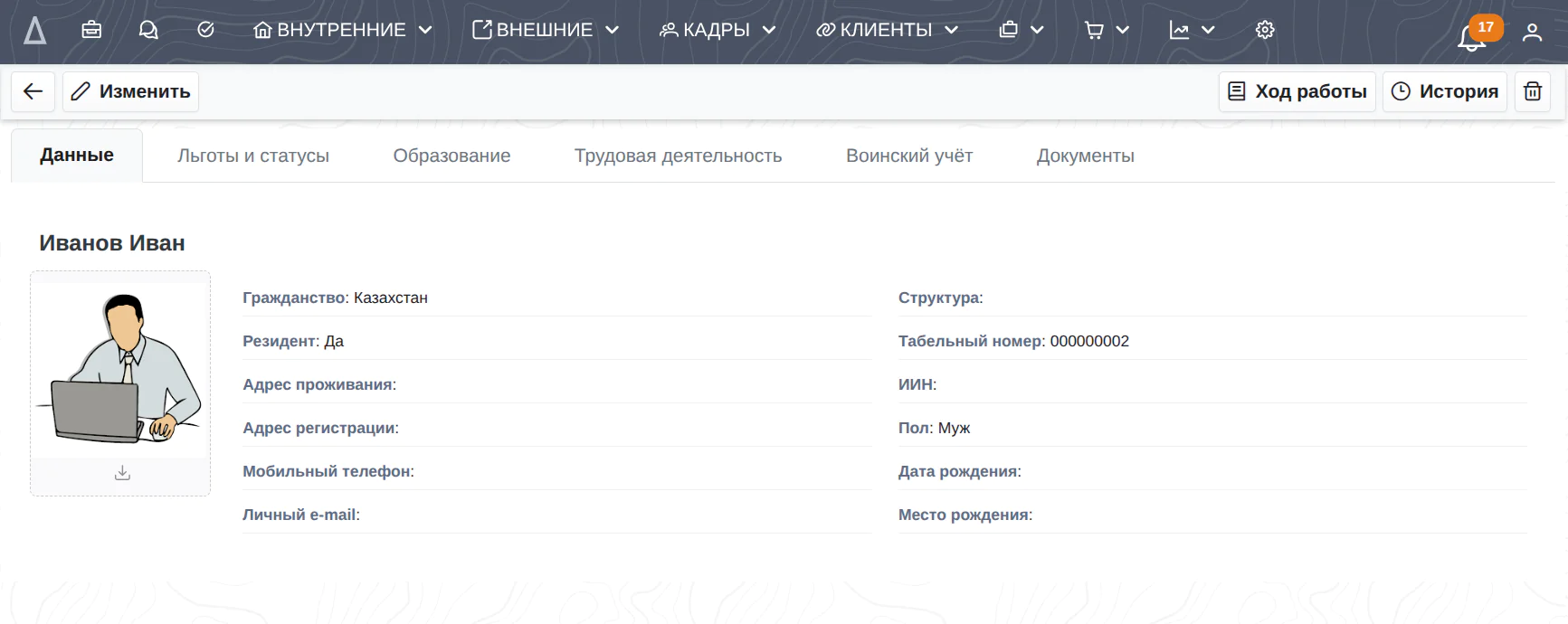Delete record with trash icon
The image size is (1568, 624).
point(1533,91)
